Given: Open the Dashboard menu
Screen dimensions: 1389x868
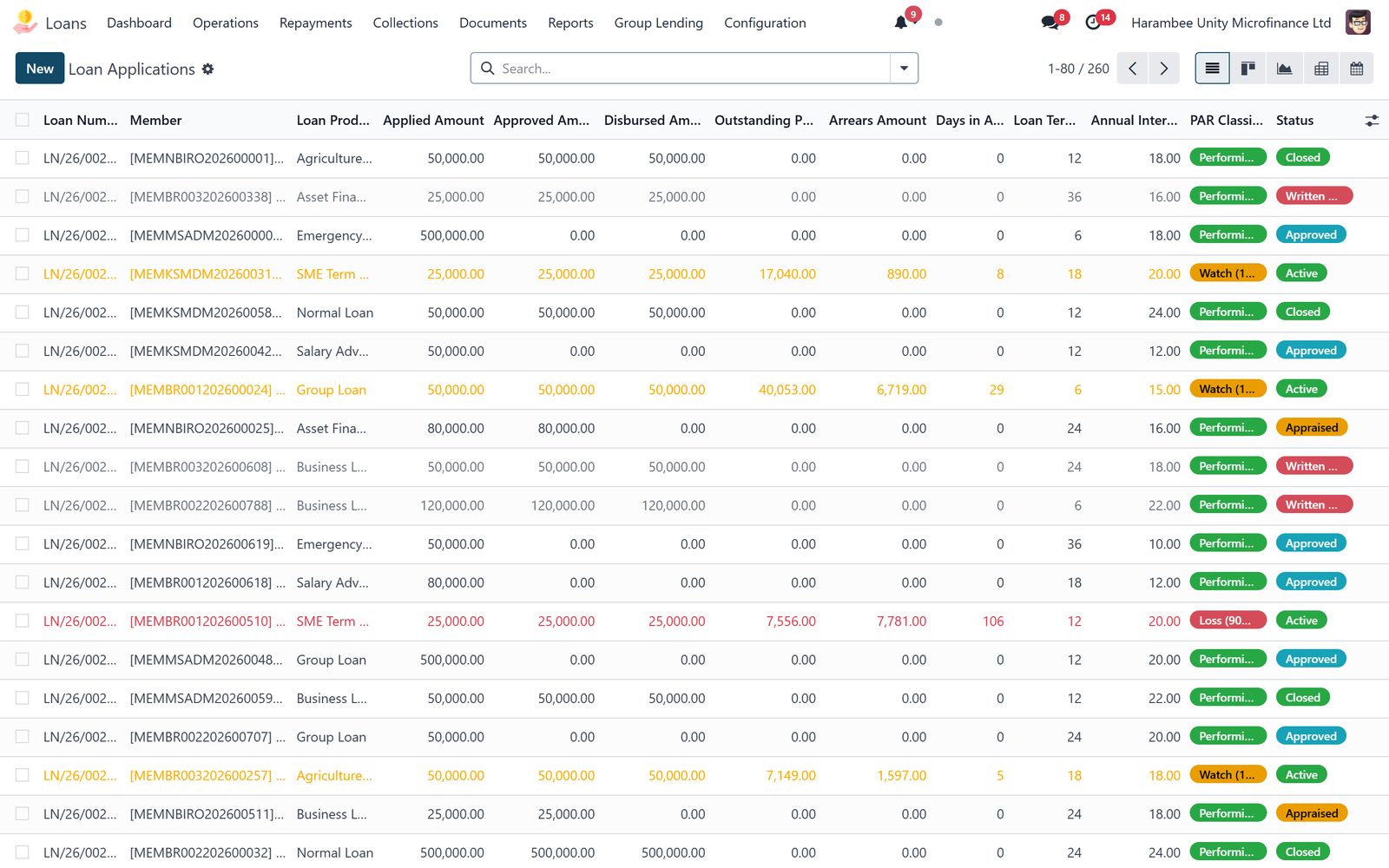Looking at the screenshot, I should [139, 23].
